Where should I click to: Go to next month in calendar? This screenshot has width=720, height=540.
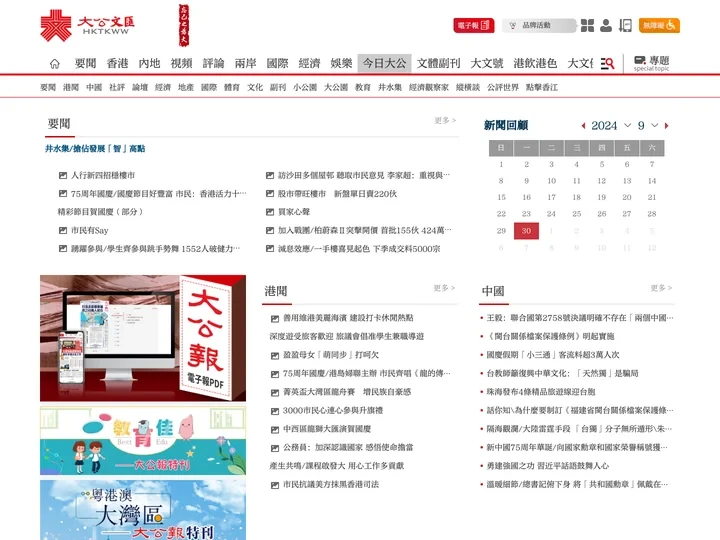(x=667, y=126)
